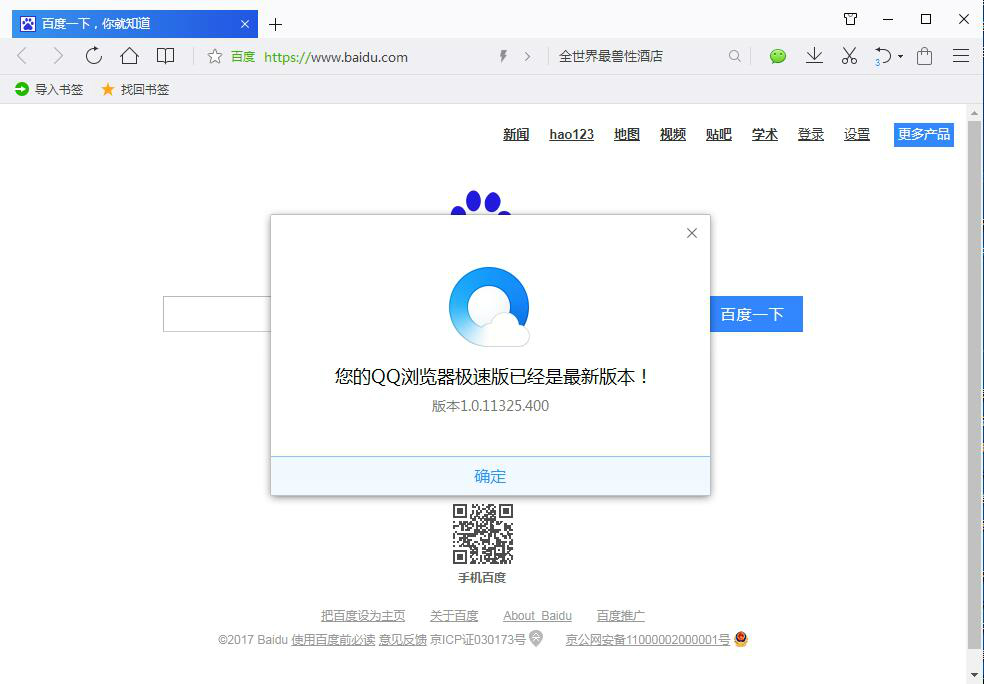Open the WeChat green chat icon
This screenshot has height=684, width=984.
point(778,56)
